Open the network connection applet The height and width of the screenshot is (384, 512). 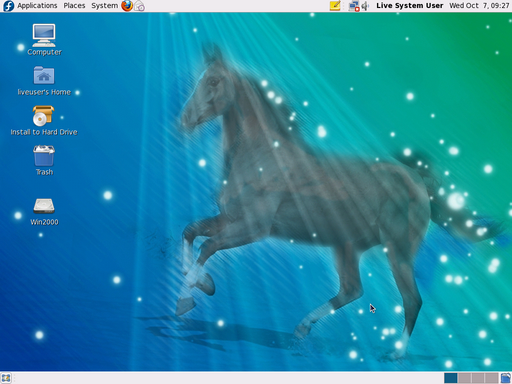coord(354,6)
